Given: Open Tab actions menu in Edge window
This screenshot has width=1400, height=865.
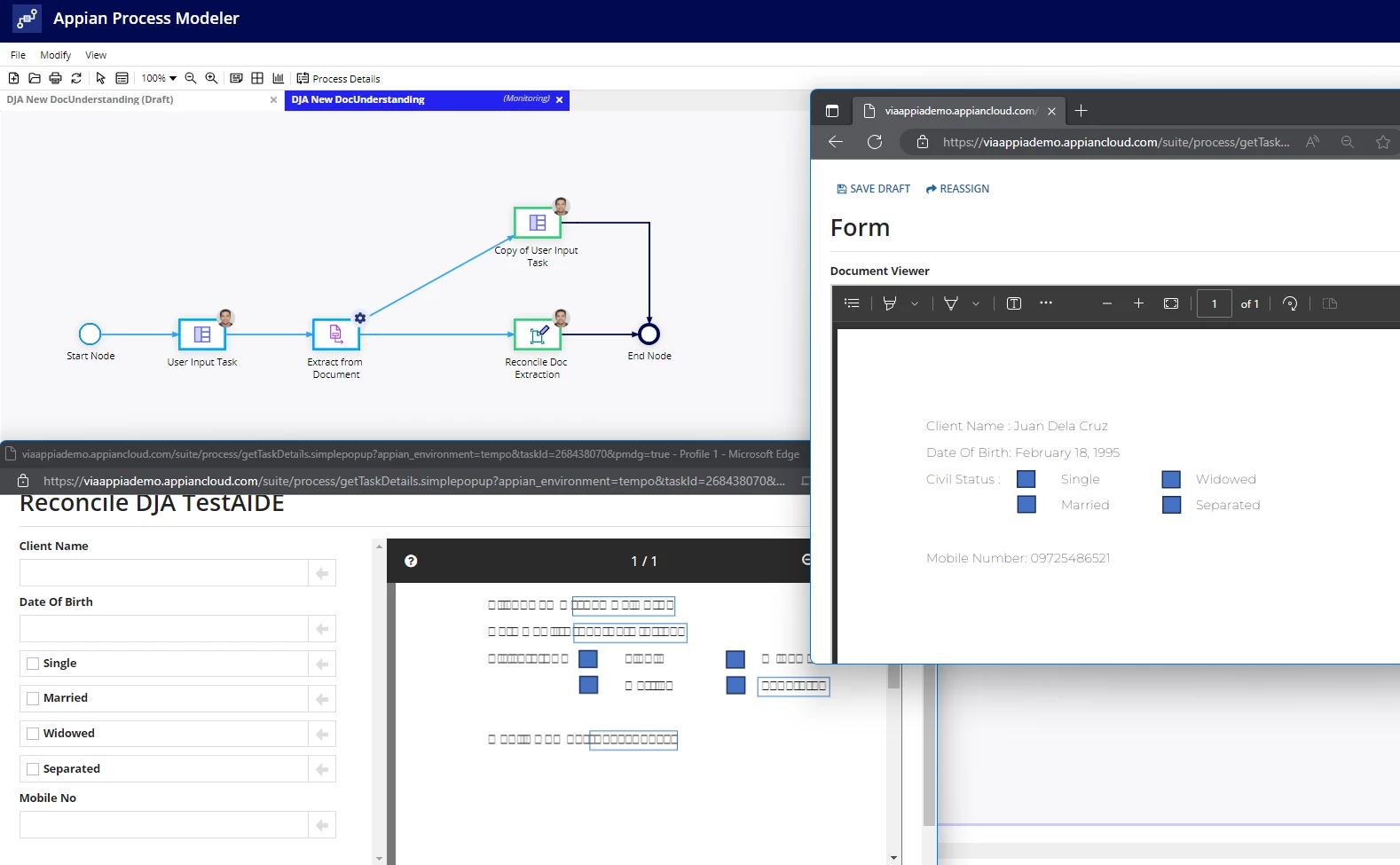Looking at the screenshot, I should [x=832, y=111].
